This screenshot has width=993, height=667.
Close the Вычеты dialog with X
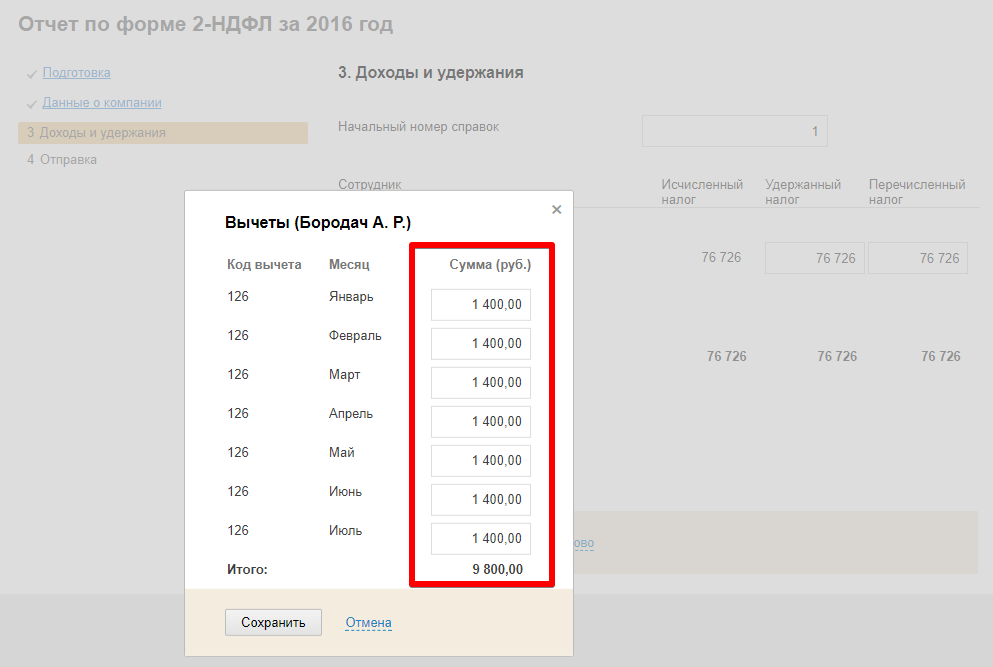point(556,210)
